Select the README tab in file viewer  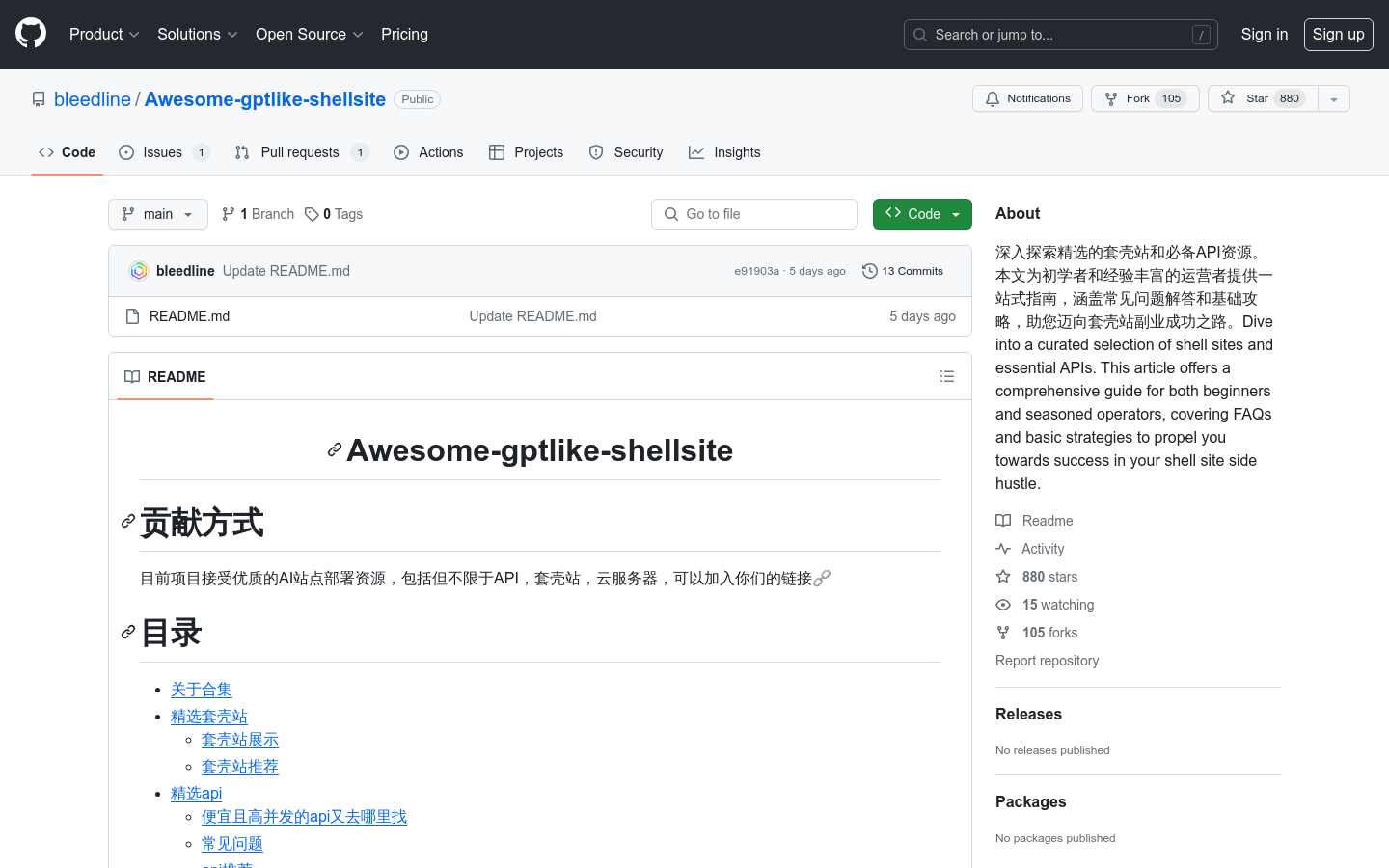tap(165, 377)
